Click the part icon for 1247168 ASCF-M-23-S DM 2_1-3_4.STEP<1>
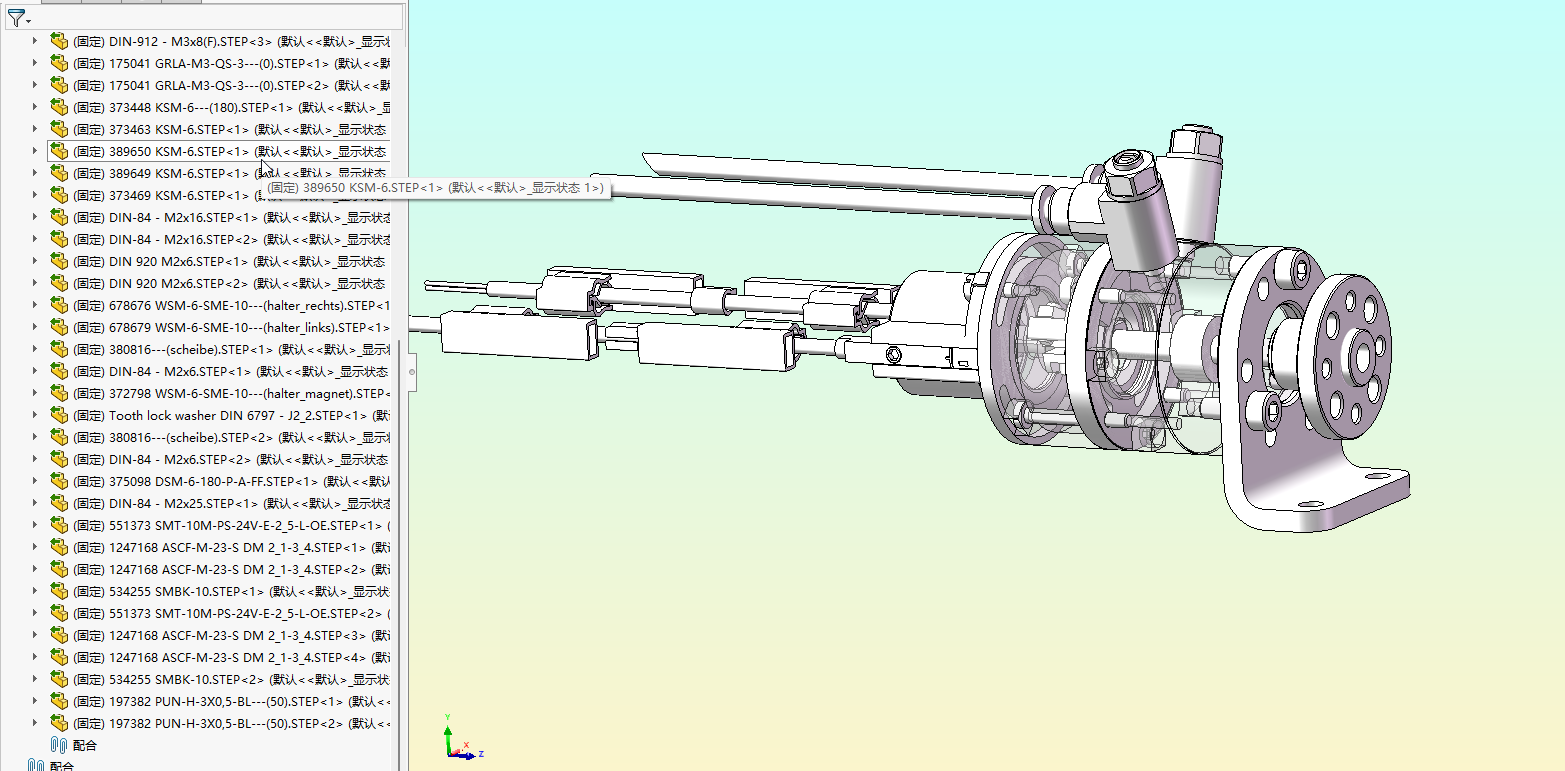This screenshot has width=1565, height=771. pyautogui.click(x=59, y=547)
